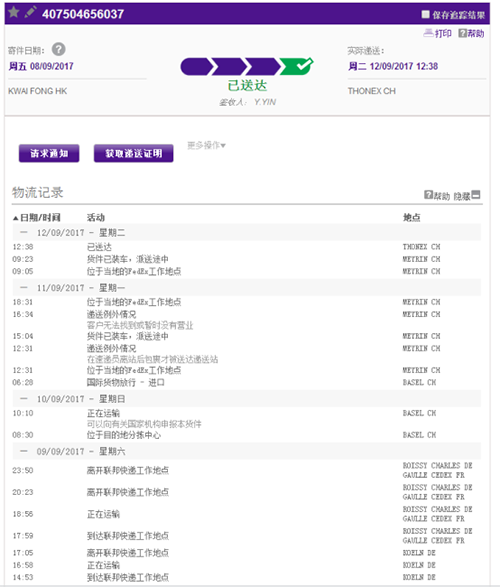The height and width of the screenshot is (587, 500).
Task: Click the help icon in 物流记录 header
Action: click(x=428, y=195)
